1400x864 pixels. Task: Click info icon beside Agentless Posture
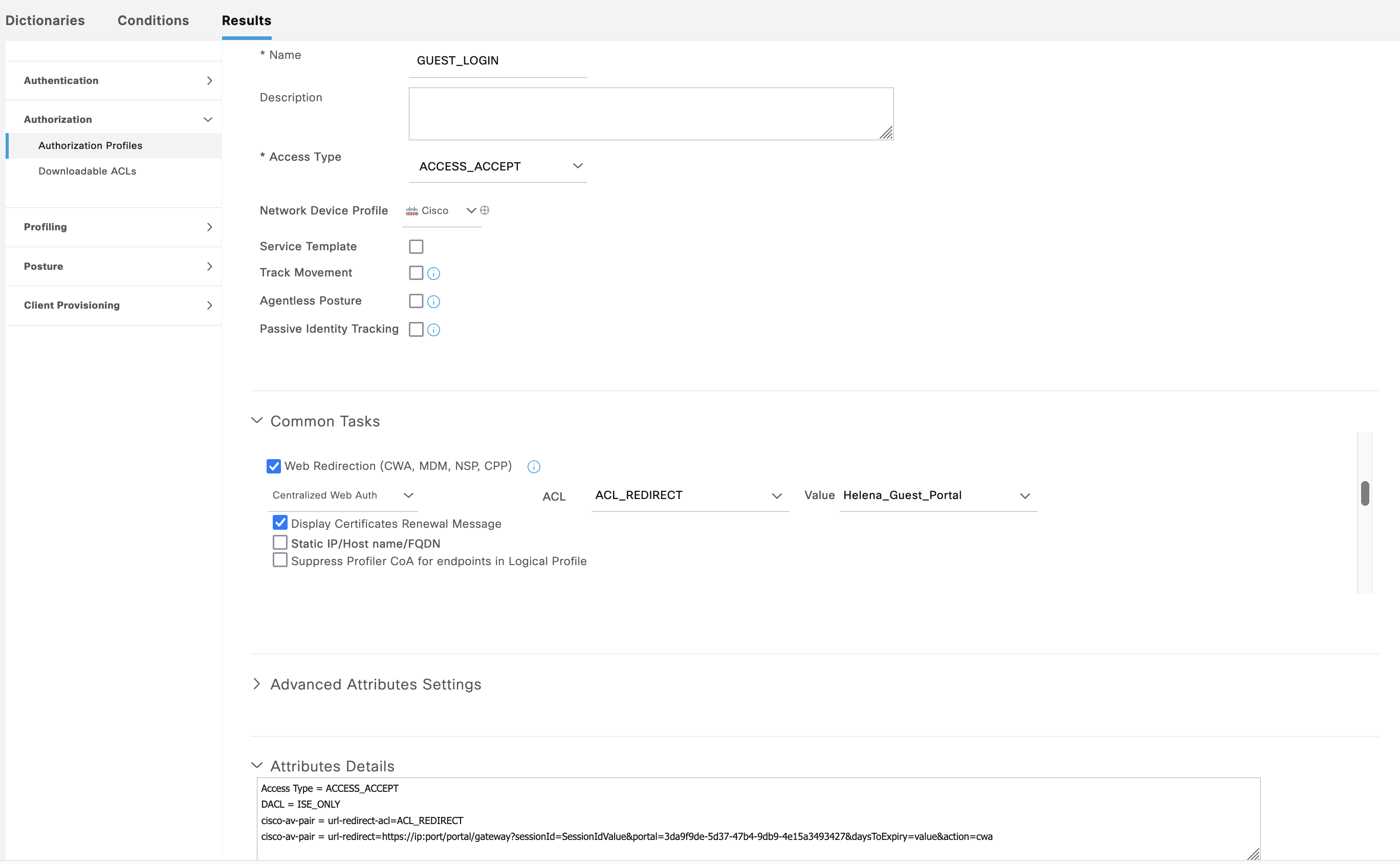coord(433,301)
